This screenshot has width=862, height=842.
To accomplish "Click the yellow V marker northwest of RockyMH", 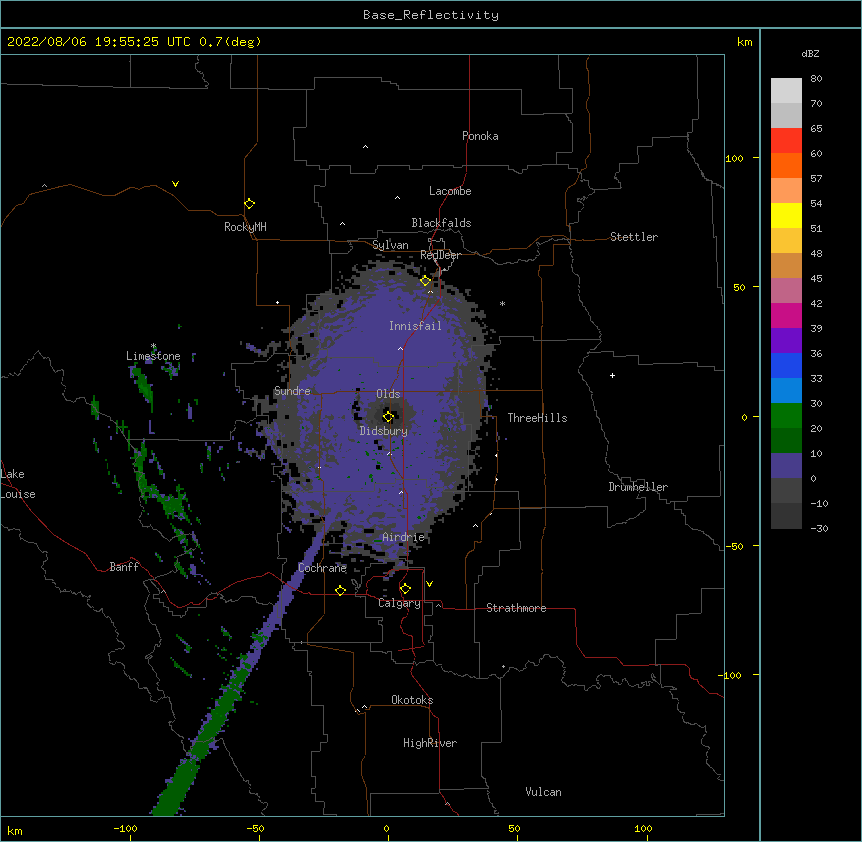I will click(x=175, y=184).
